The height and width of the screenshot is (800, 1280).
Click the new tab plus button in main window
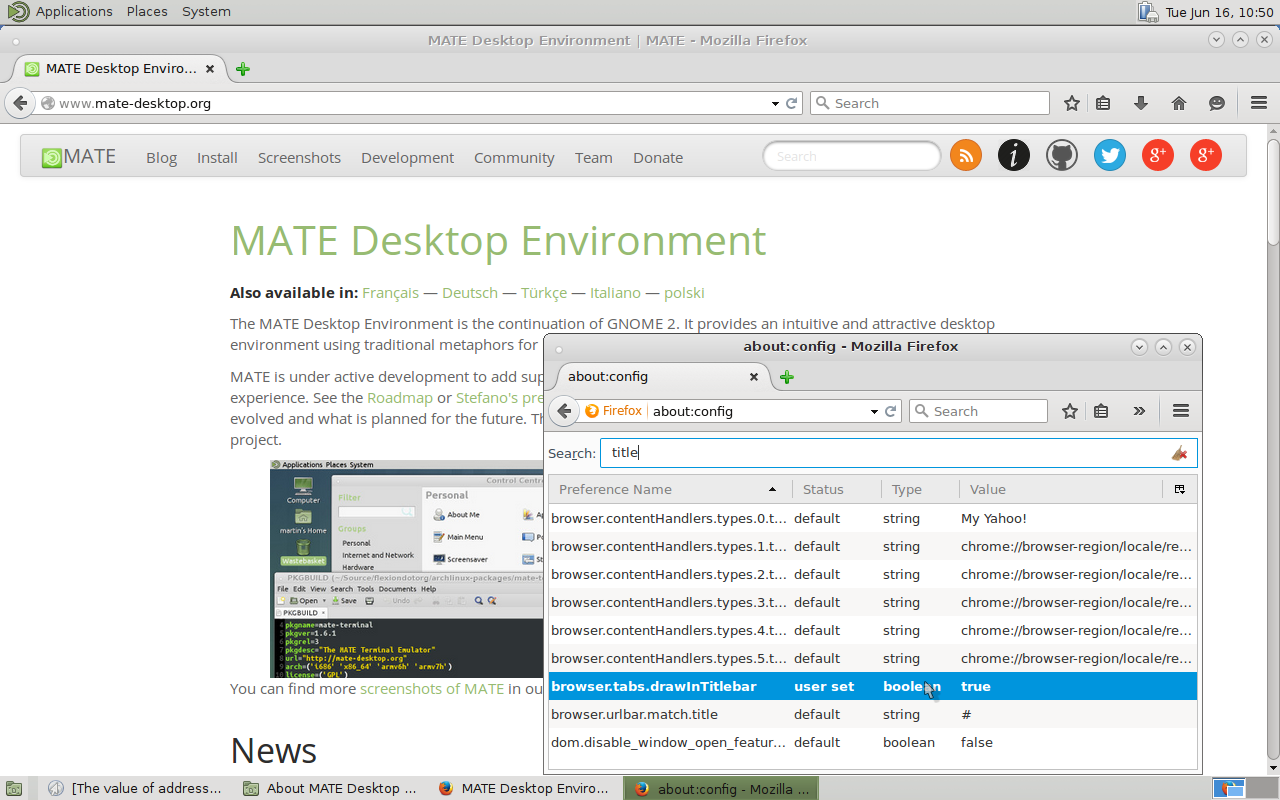point(243,69)
